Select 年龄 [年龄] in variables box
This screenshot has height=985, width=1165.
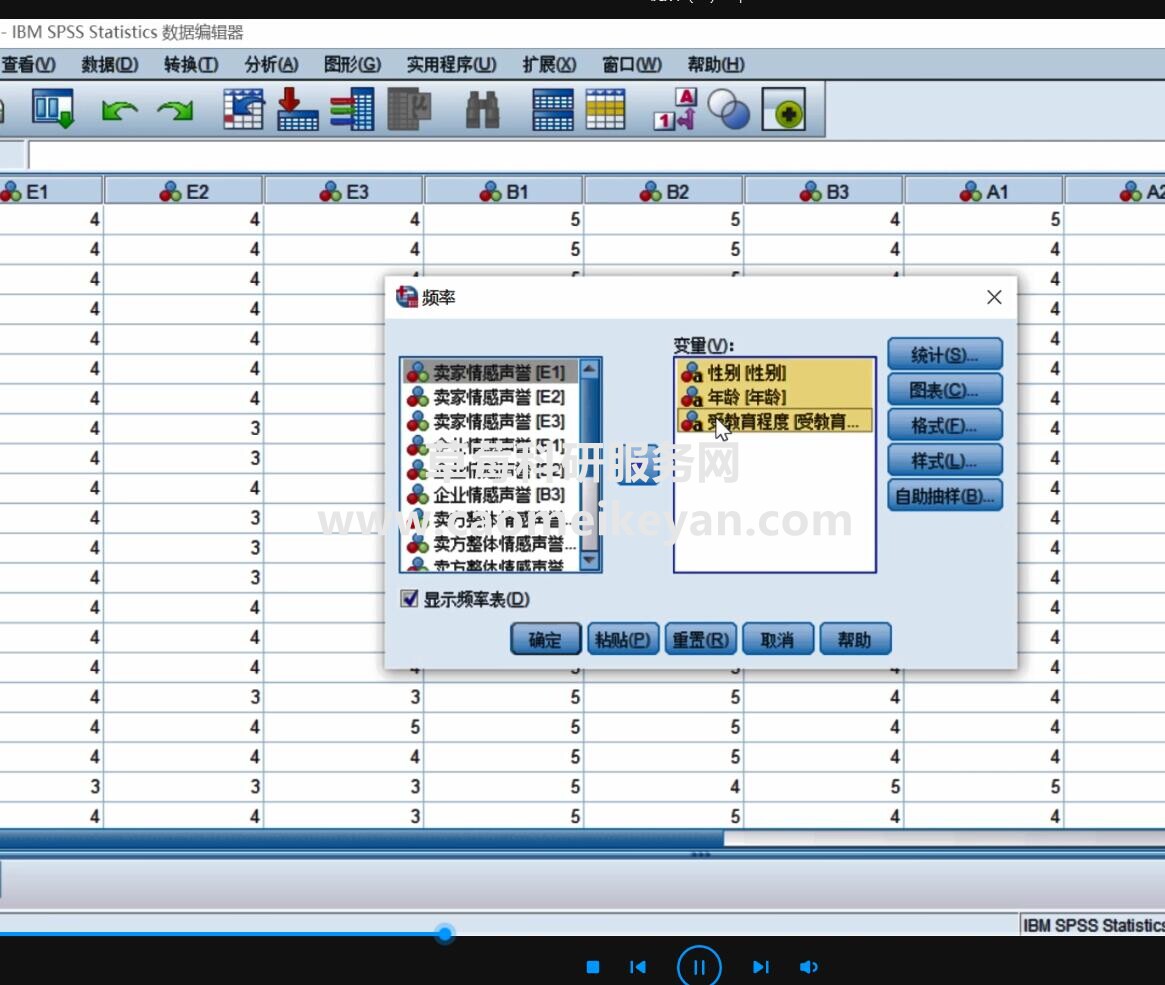pos(774,397)
